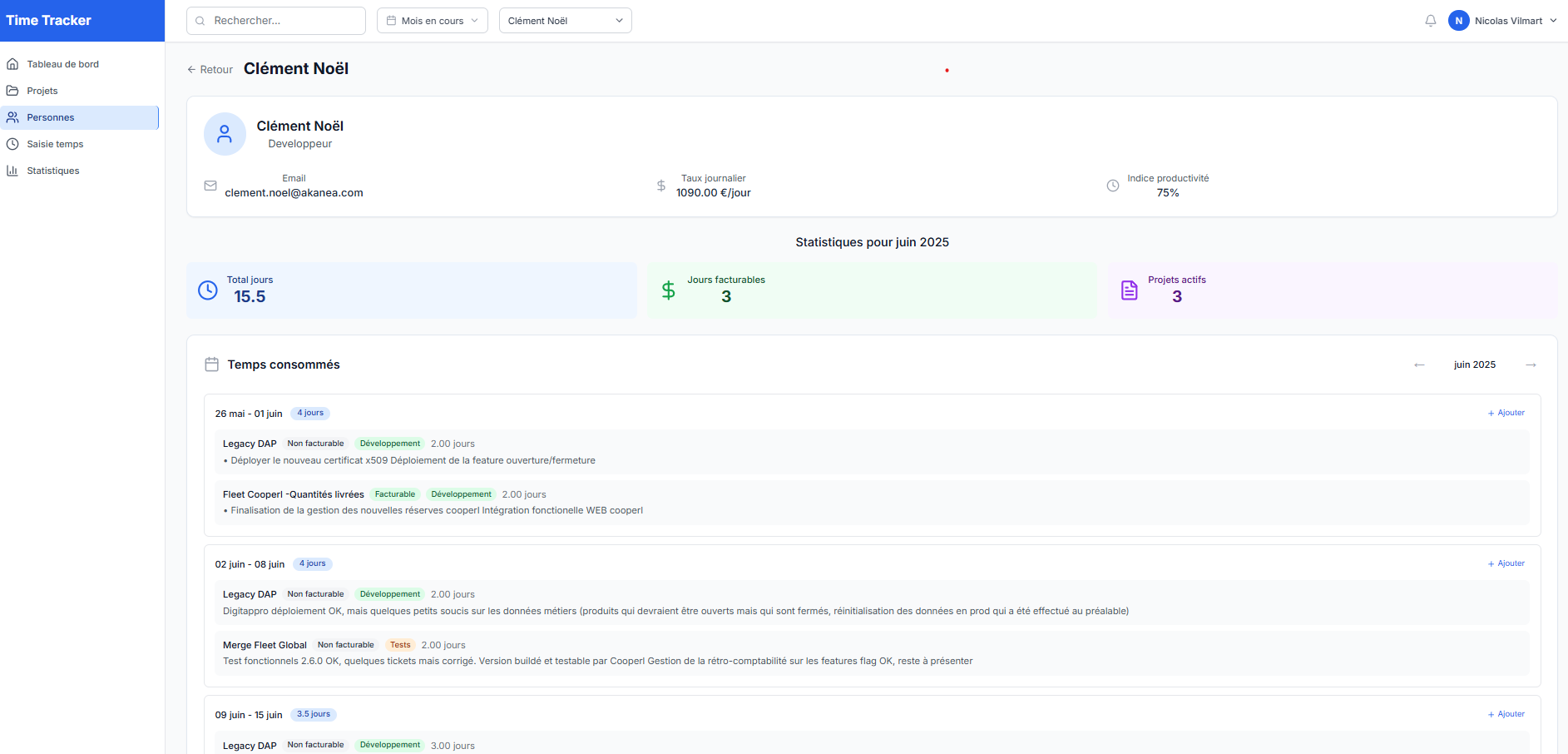The image size is (1568, 754).
Task: Click Merge Fleet Global entry title
Action: [265, 645]
